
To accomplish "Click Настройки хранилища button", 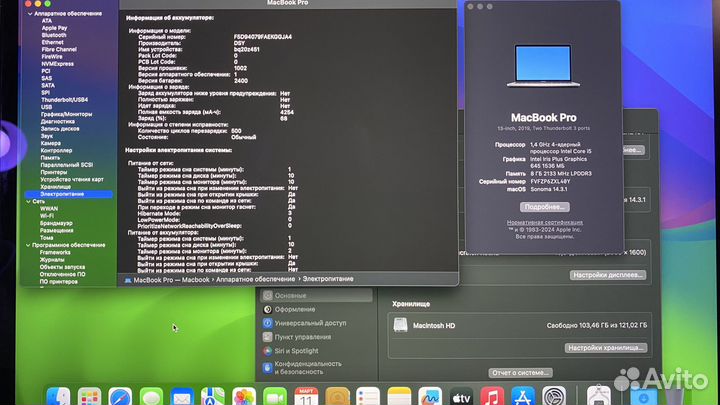I will (606, 348).
